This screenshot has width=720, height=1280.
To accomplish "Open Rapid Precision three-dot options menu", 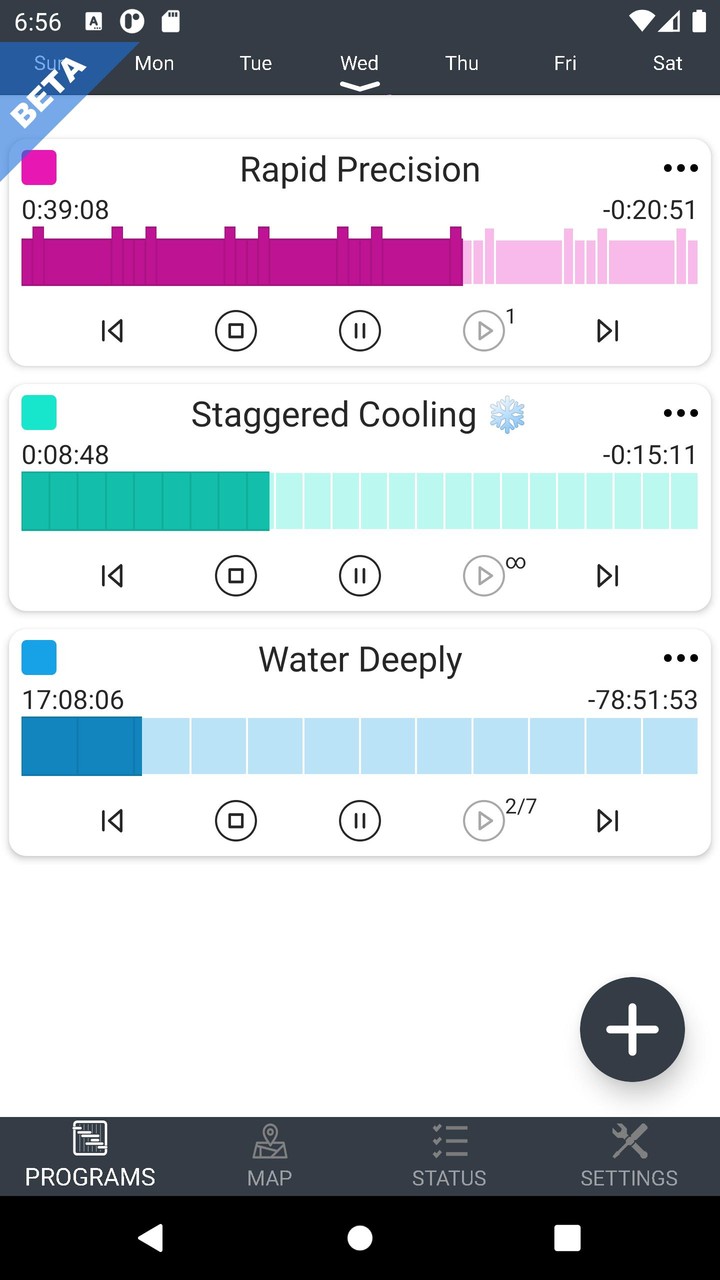I will 680,169.
